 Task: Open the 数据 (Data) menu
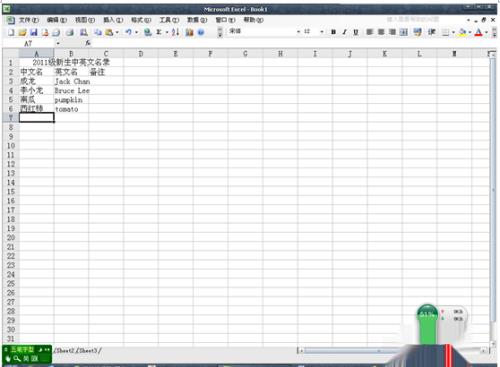point(197,20)
